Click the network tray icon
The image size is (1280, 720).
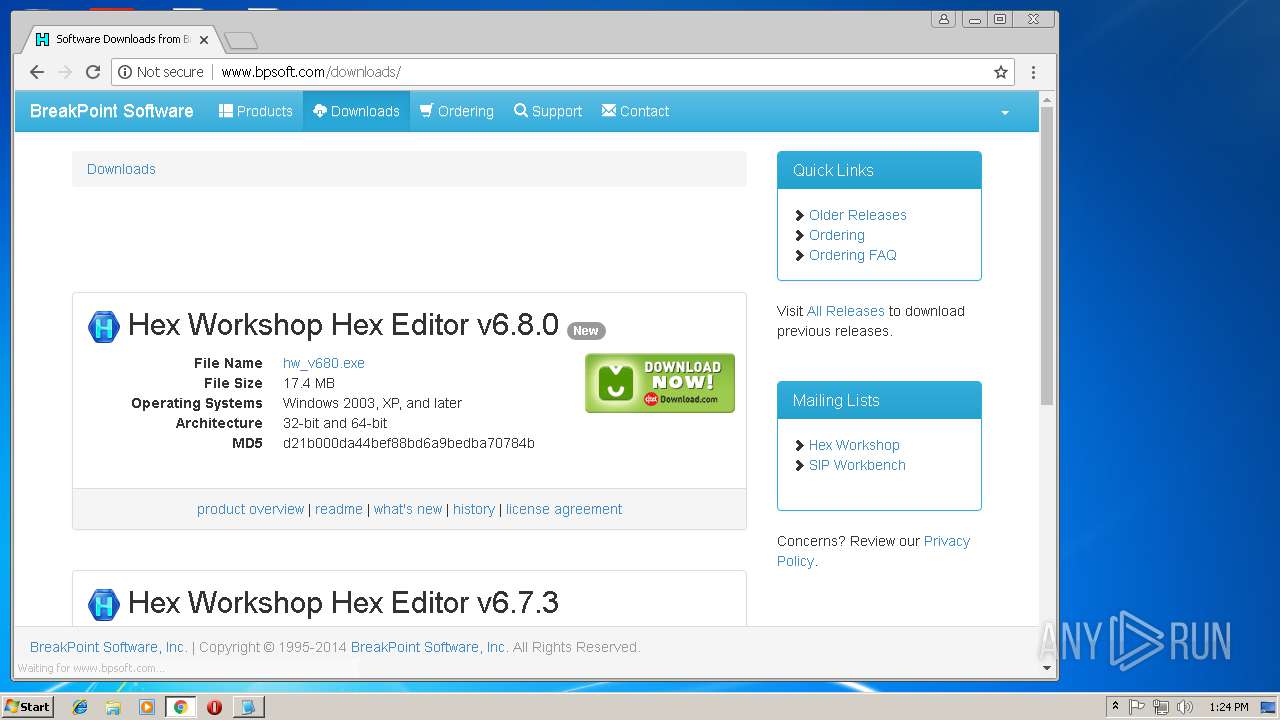pyautogui.click(x=1161, y=707)
